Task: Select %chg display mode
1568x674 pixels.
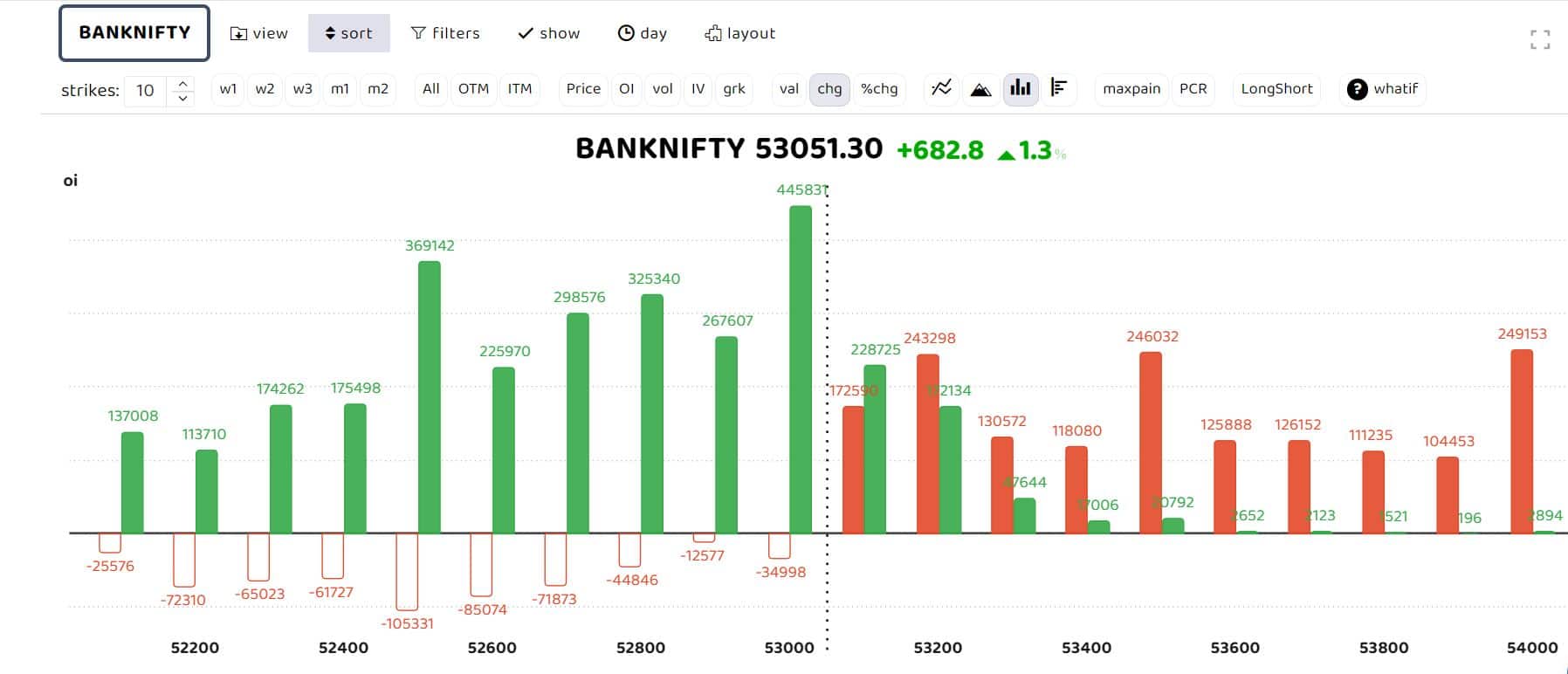Action: coord(879,89)
